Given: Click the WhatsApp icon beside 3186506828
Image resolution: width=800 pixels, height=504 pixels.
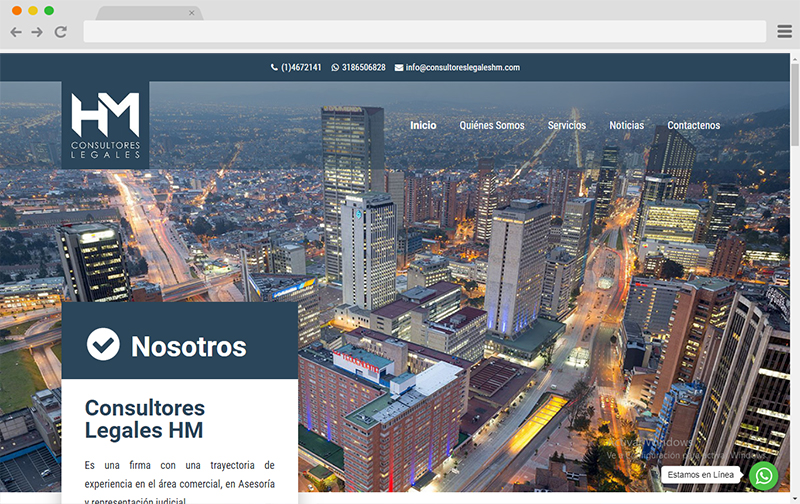Looking at the screenshot, I should point(335,67).
